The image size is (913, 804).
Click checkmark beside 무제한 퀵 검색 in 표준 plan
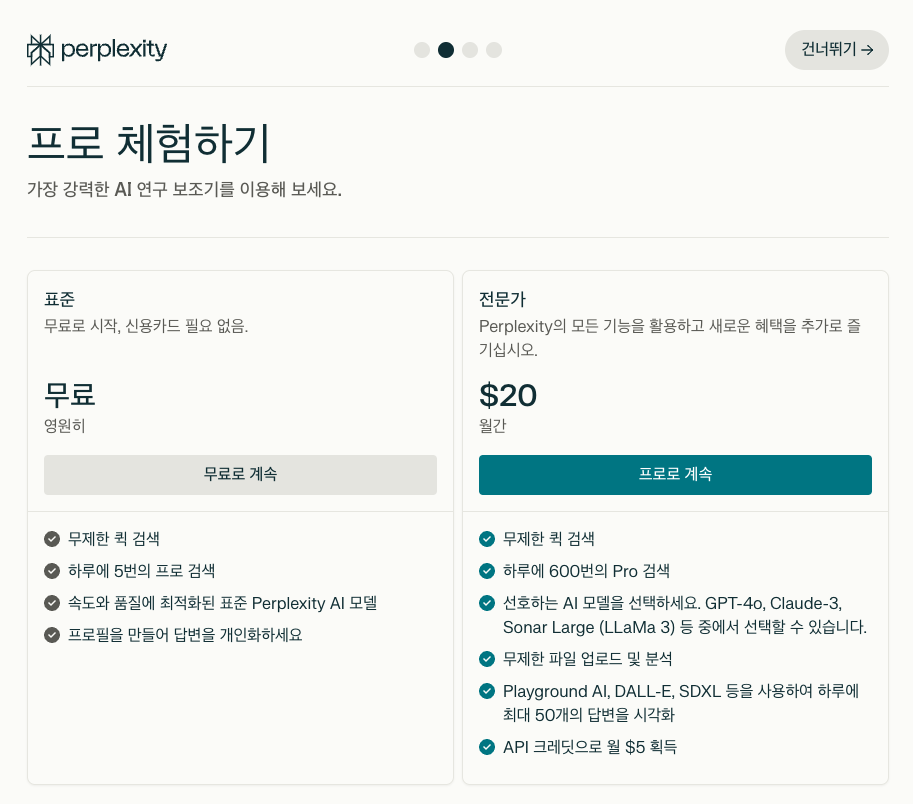(x=51, y=538)
